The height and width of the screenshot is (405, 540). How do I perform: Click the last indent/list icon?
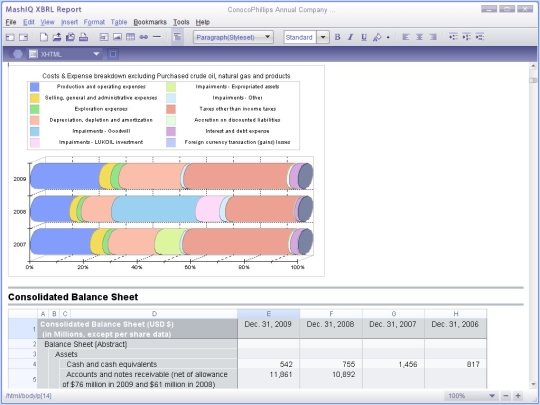480,37
